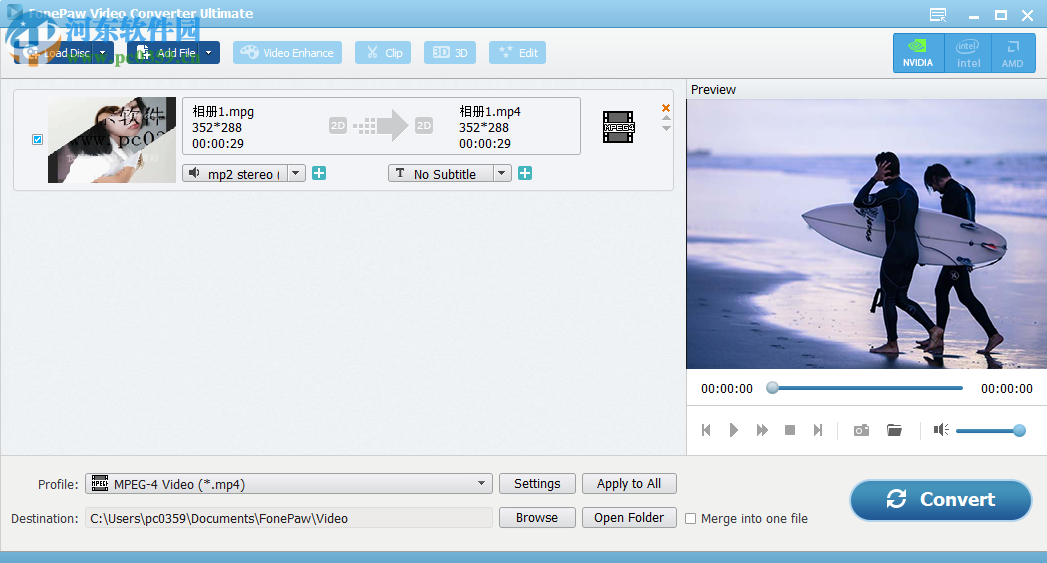Add an audio track with the plus icon
Viewport: 1047px width, 563px height.
(x=319, y=174)
